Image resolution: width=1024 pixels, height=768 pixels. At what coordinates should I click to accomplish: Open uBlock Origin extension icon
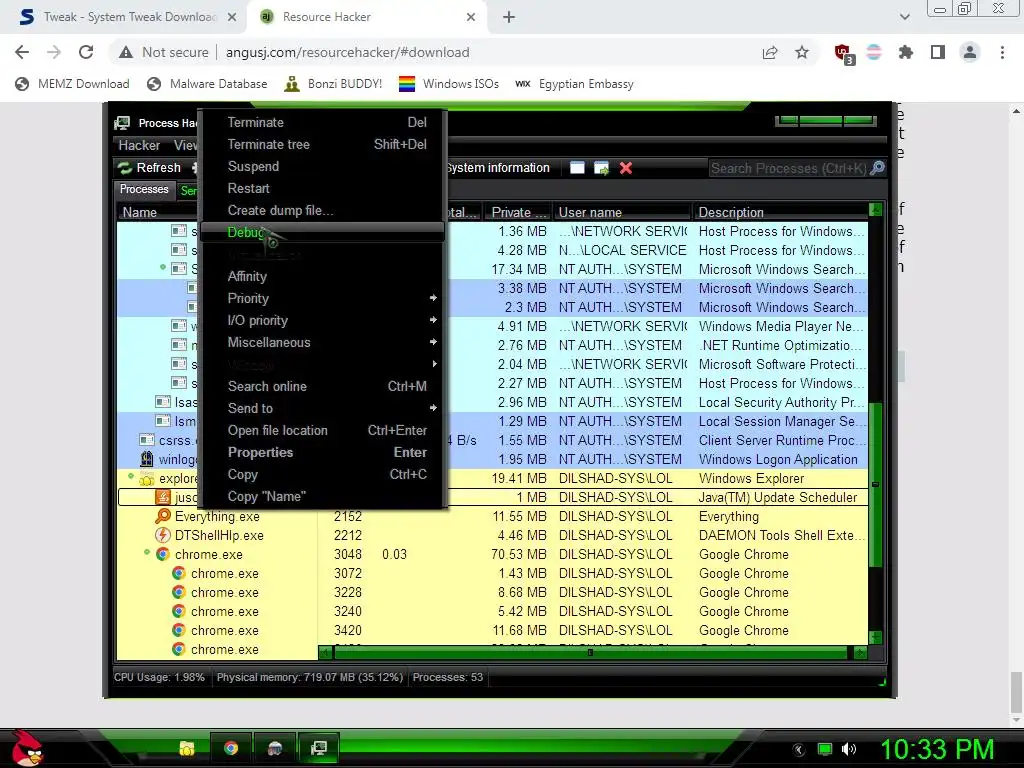[843, 54]
